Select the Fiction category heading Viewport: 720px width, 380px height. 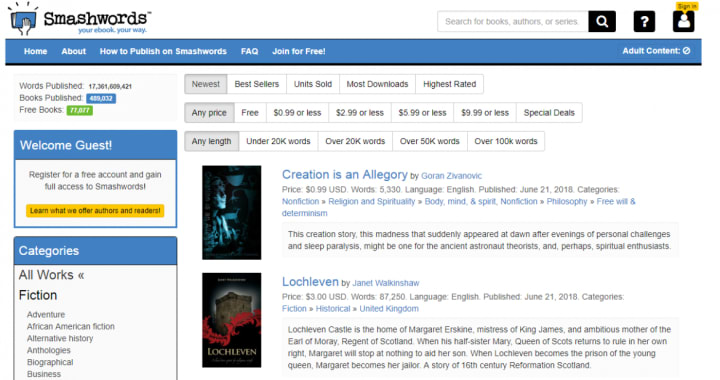click(38, 295)
